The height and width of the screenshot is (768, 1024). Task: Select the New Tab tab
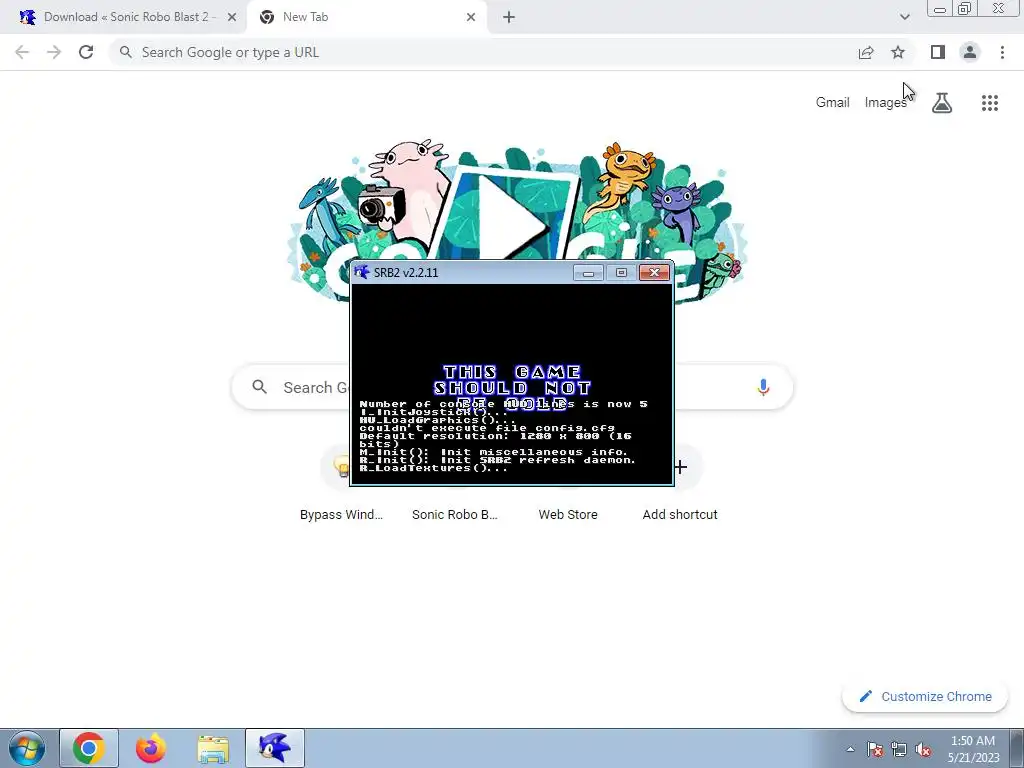366,17
